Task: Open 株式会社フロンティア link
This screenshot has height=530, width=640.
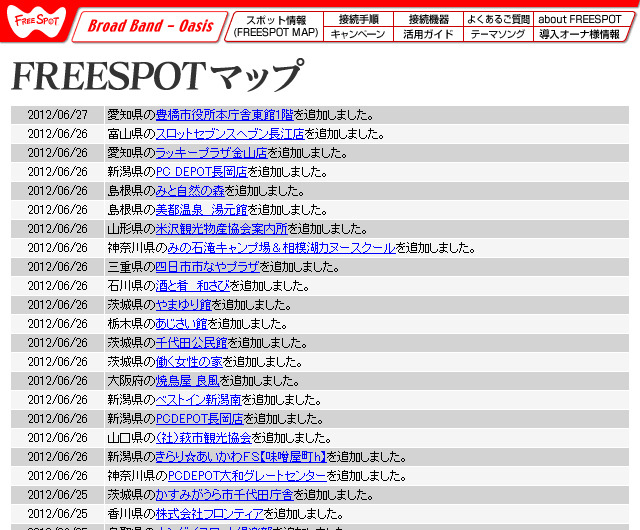Action: tap(210, 514)
